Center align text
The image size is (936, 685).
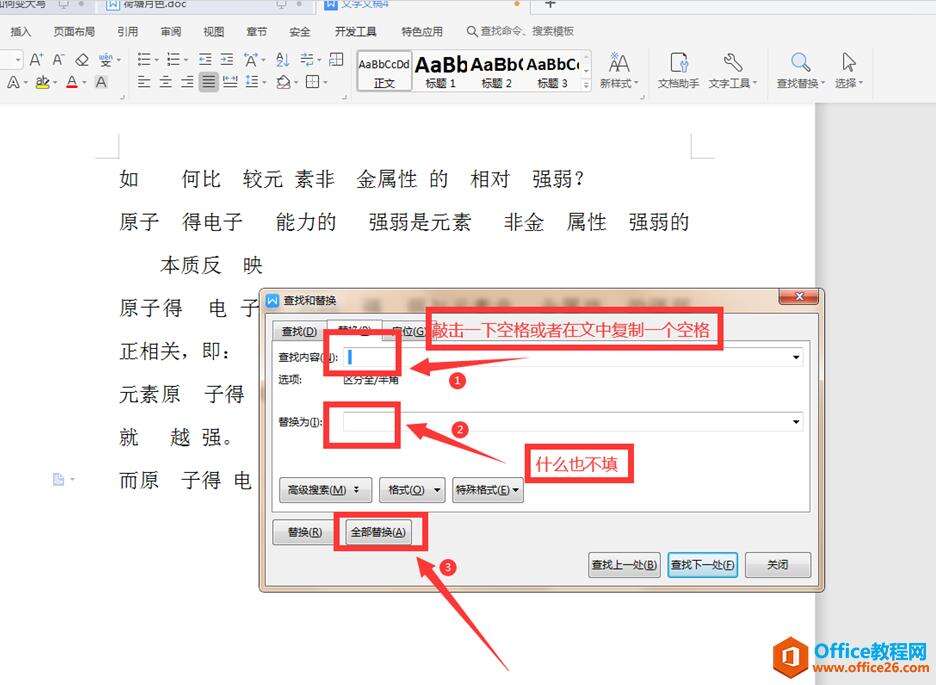(165, 82)
